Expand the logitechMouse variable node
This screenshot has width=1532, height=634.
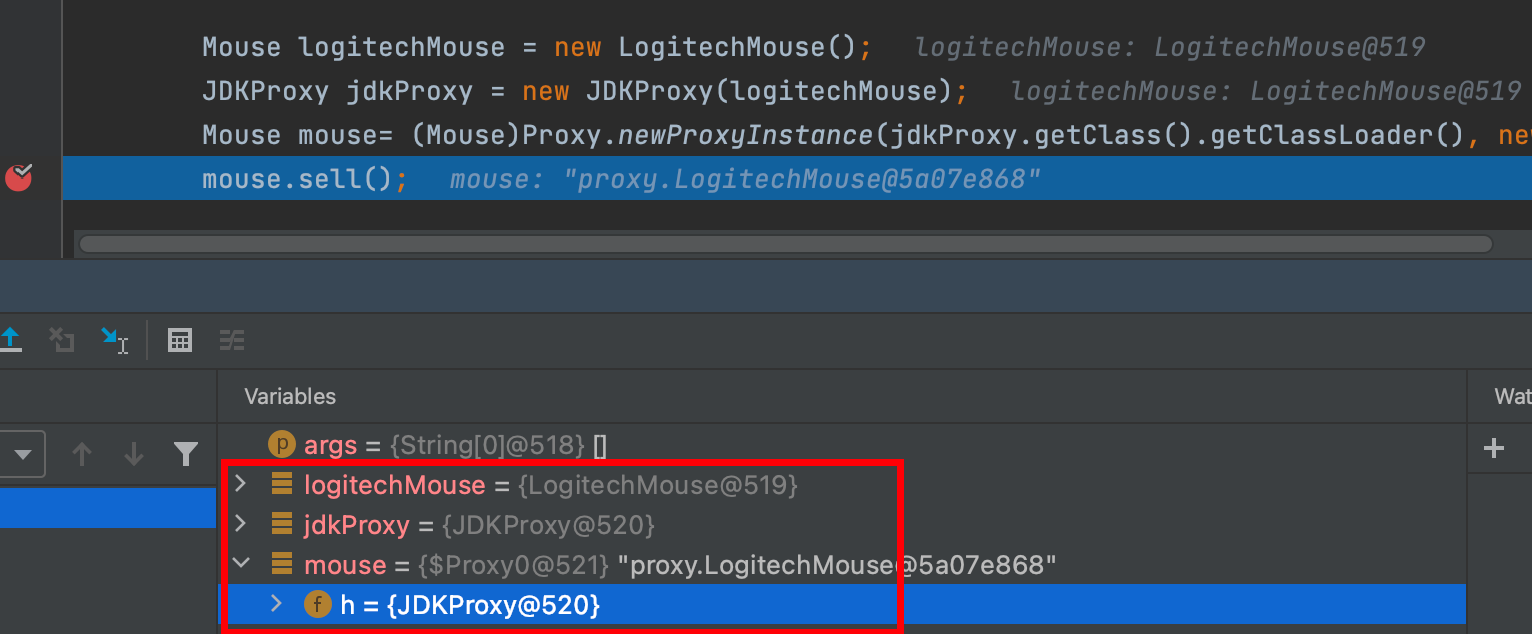[240, 485]
